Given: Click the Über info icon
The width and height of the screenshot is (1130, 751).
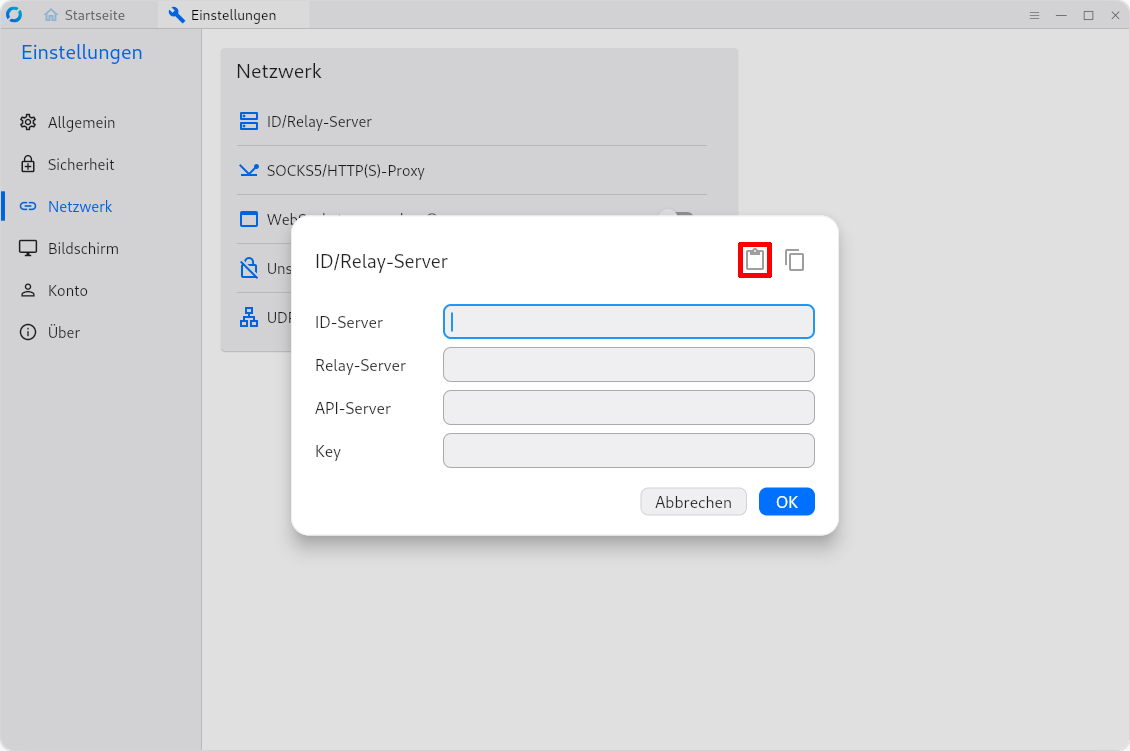Looking at the screenshot, I should click(x=28, y=333).
